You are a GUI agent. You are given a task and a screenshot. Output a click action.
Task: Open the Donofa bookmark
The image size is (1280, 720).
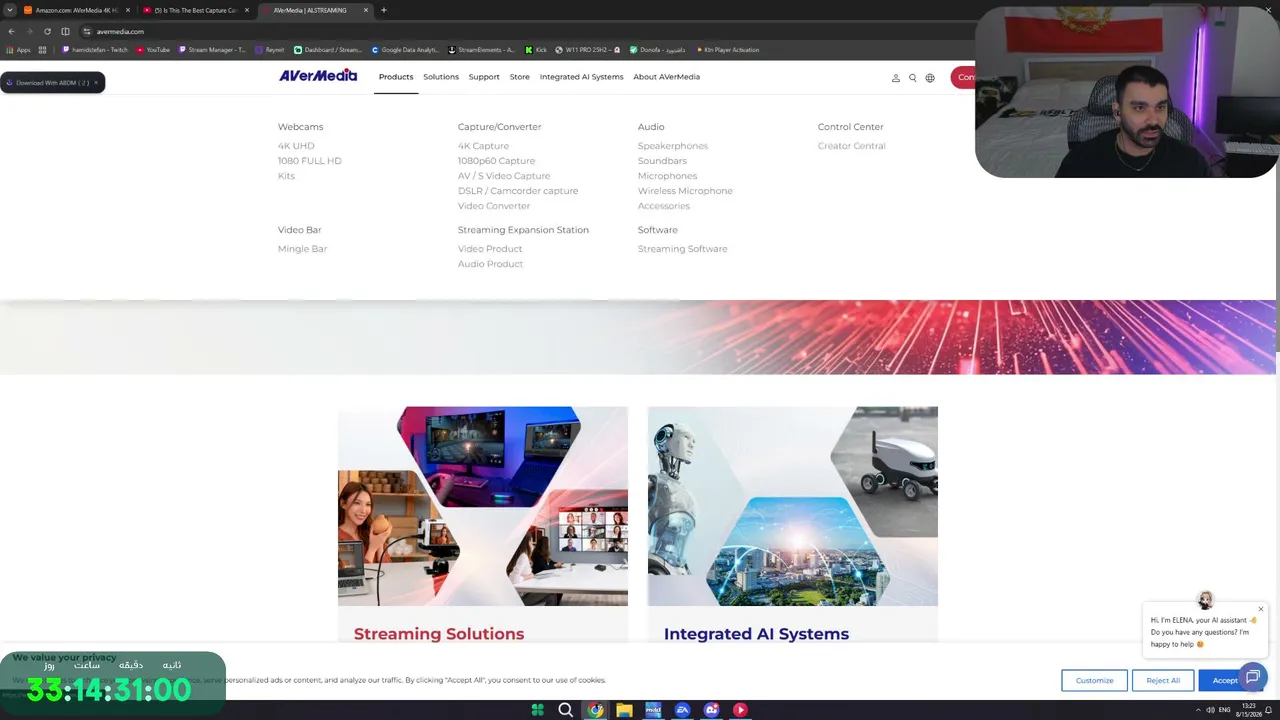(x=658, y=50)
